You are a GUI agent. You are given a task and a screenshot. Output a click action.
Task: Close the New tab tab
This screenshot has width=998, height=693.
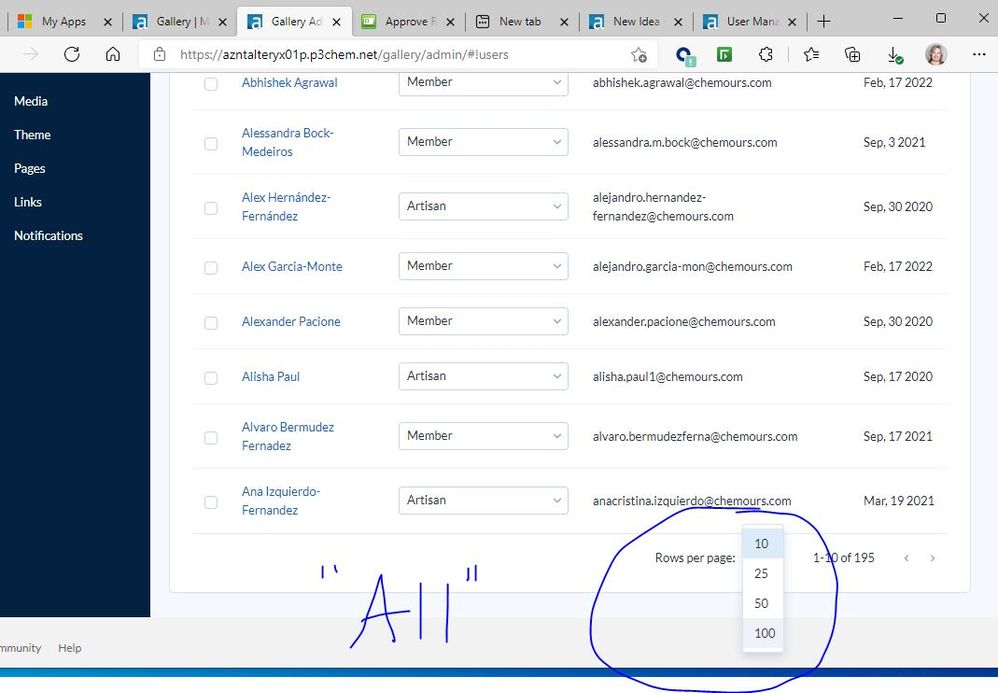click(564, 22)
